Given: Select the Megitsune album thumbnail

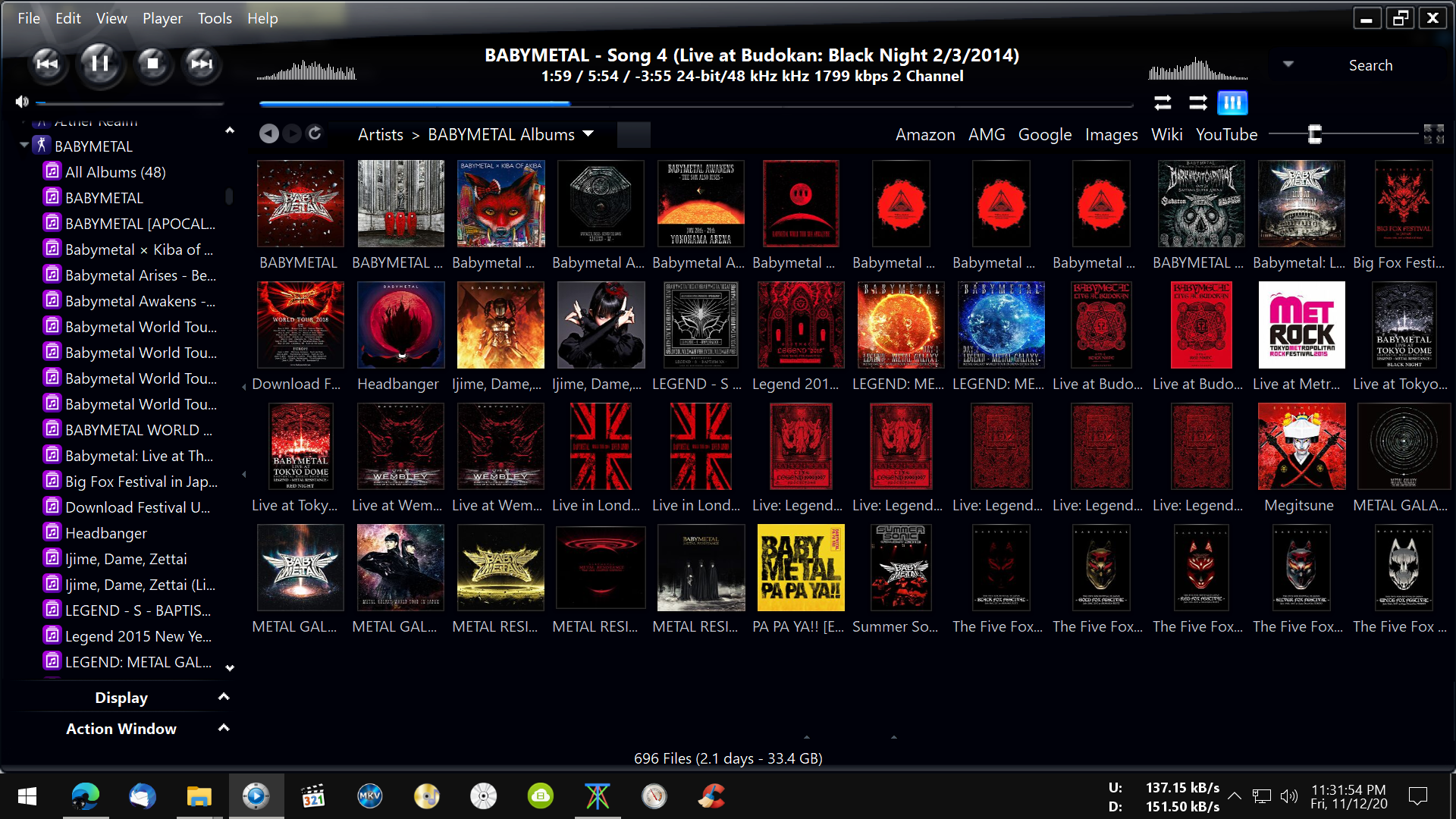Looking at the screenshot, I should click(1301, 447).
